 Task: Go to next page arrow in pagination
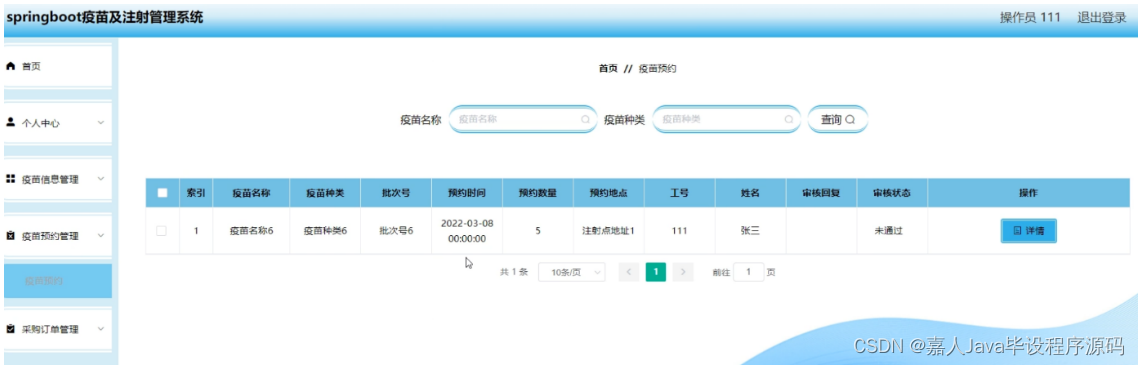tap(683, 272)
